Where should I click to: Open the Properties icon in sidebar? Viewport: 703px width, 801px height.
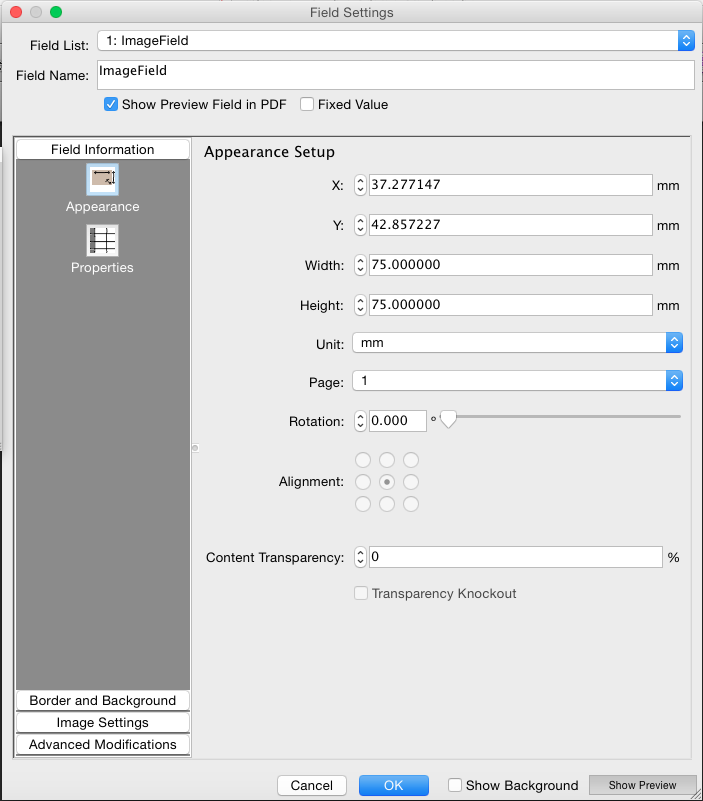coord(102,241)
